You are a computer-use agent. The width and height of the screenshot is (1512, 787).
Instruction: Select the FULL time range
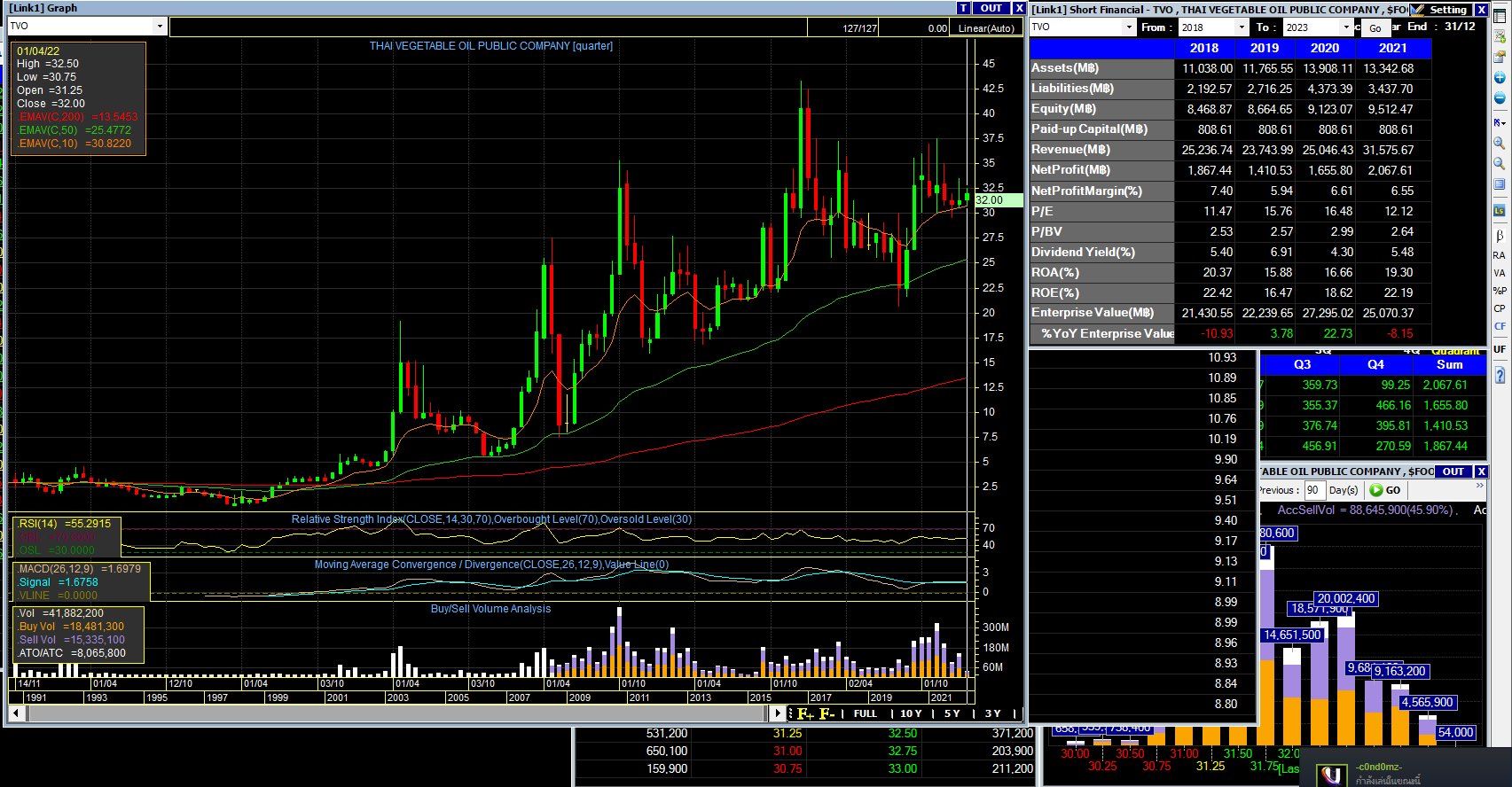(x=866, y=713)
